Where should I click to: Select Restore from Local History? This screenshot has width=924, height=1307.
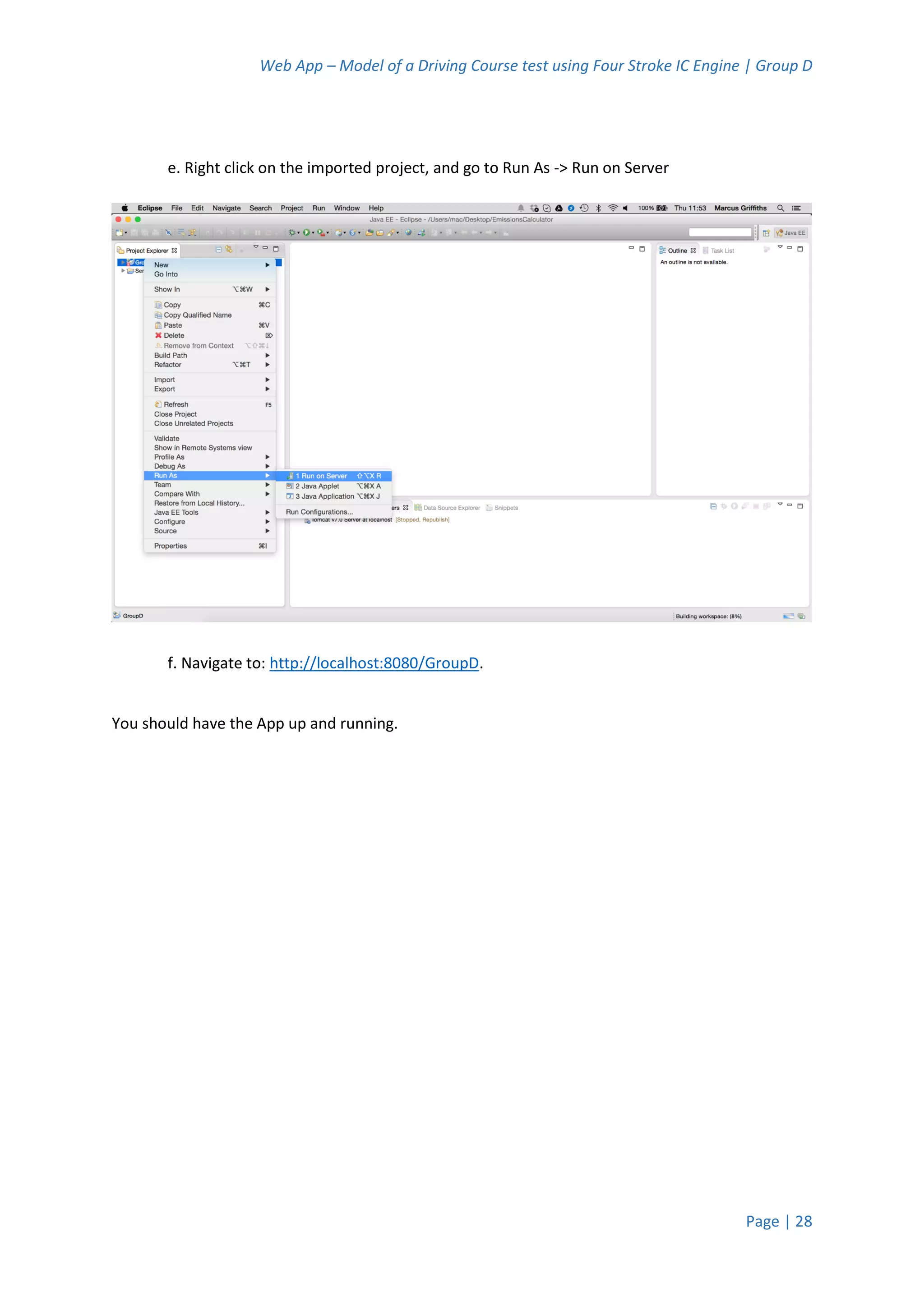[210, 503]
